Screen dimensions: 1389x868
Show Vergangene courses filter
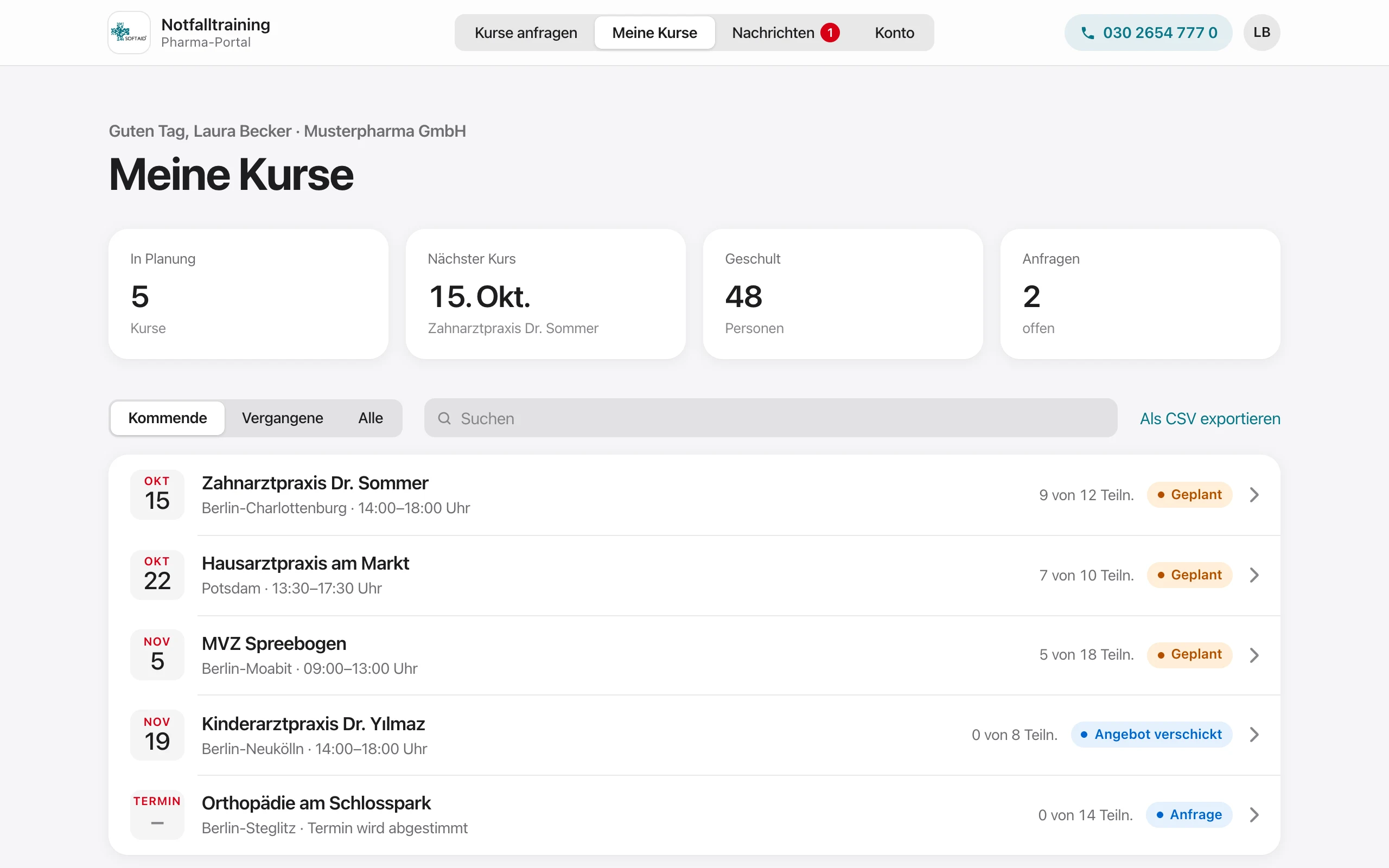click(x=282, y=418)
